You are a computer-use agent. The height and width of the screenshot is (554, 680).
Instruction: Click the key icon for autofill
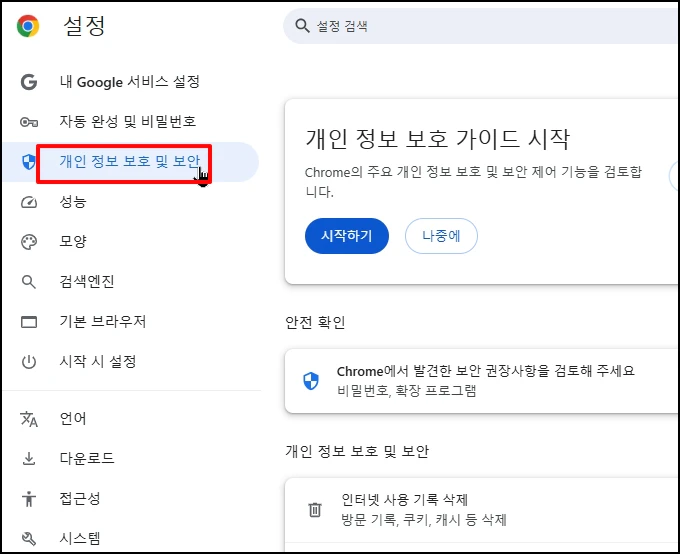[29, 122]
